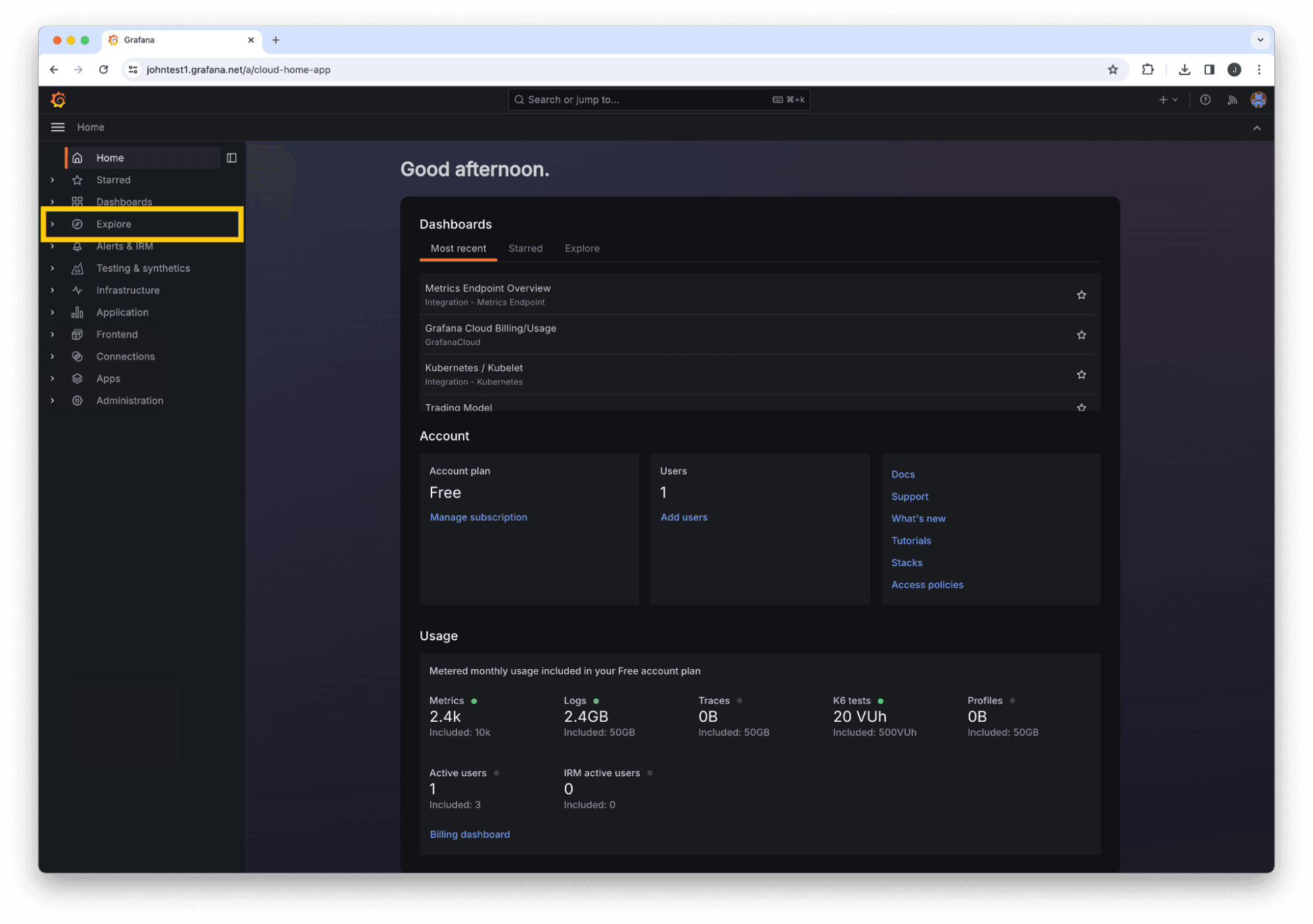
Task: Open the Stacks link
Action: click(906, 563)
